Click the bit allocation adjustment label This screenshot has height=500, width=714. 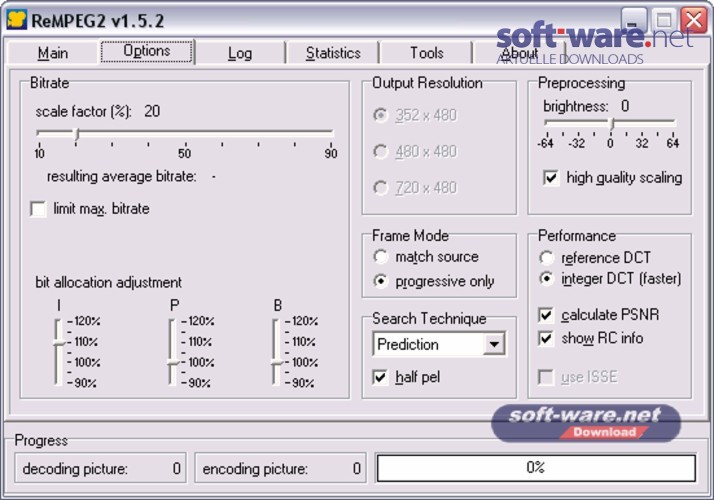tap(108, 282)
